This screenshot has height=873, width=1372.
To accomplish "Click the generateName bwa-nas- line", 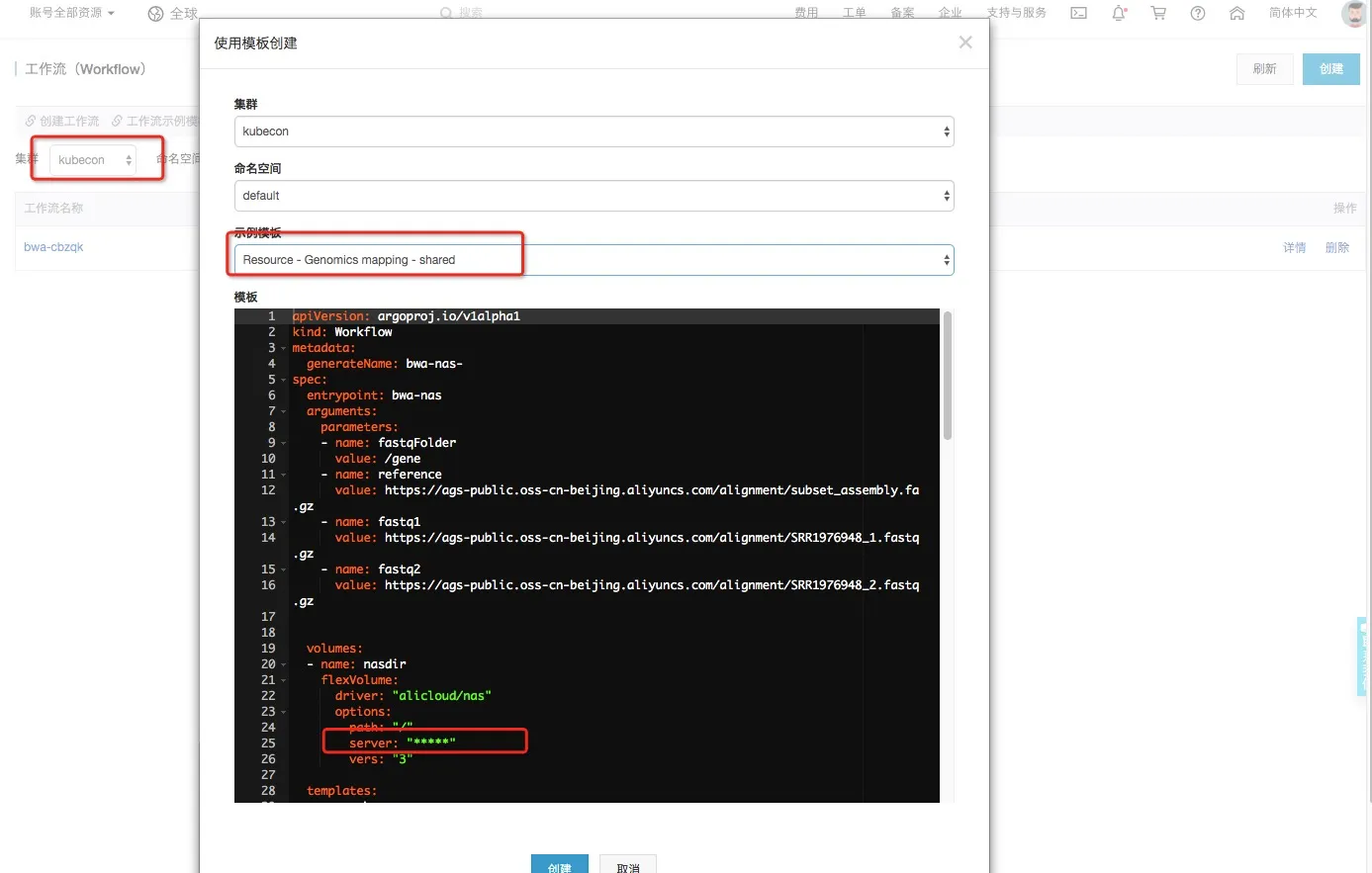I will click(x=385, y=364).
